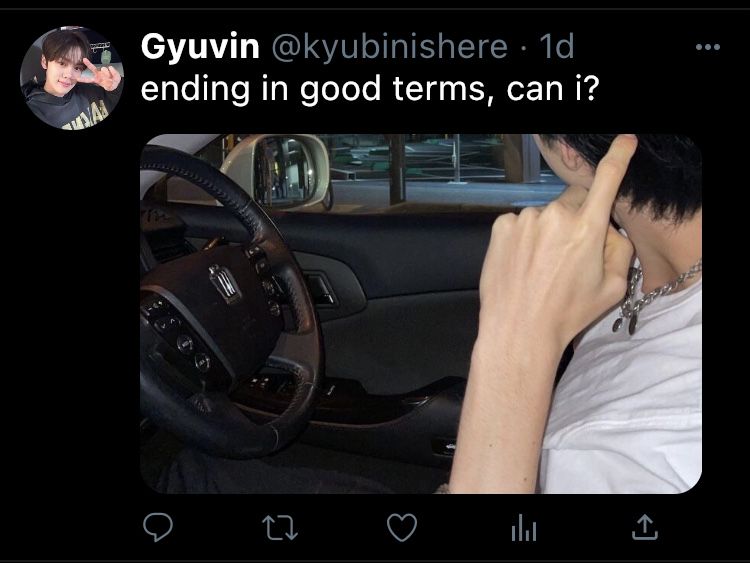The width and height of the screenshot is (750, 563).
Task: Tap the steering wheel emblem in the photo
Action: [x=225, y=283]
